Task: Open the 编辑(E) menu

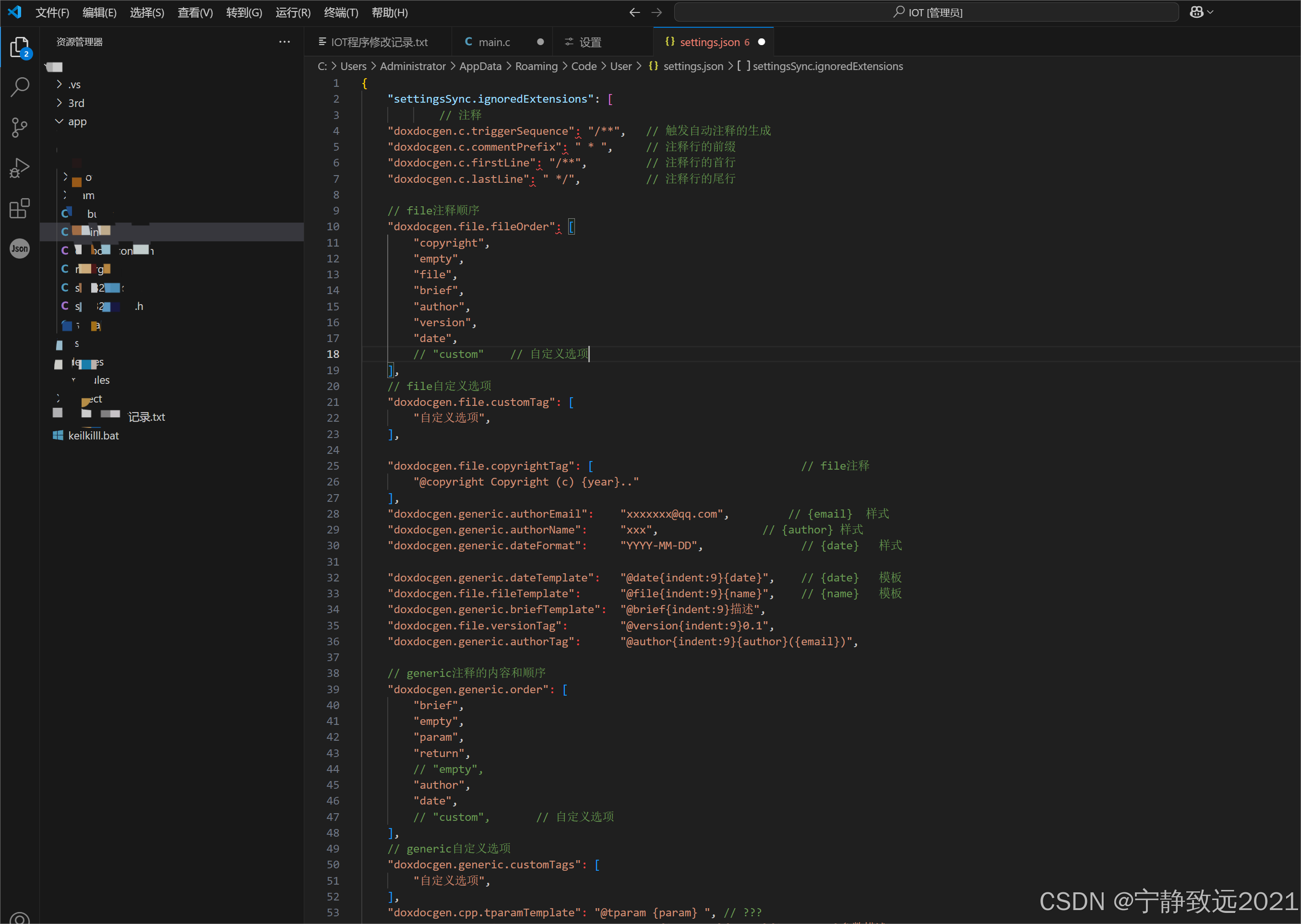Action: point(100,12)
